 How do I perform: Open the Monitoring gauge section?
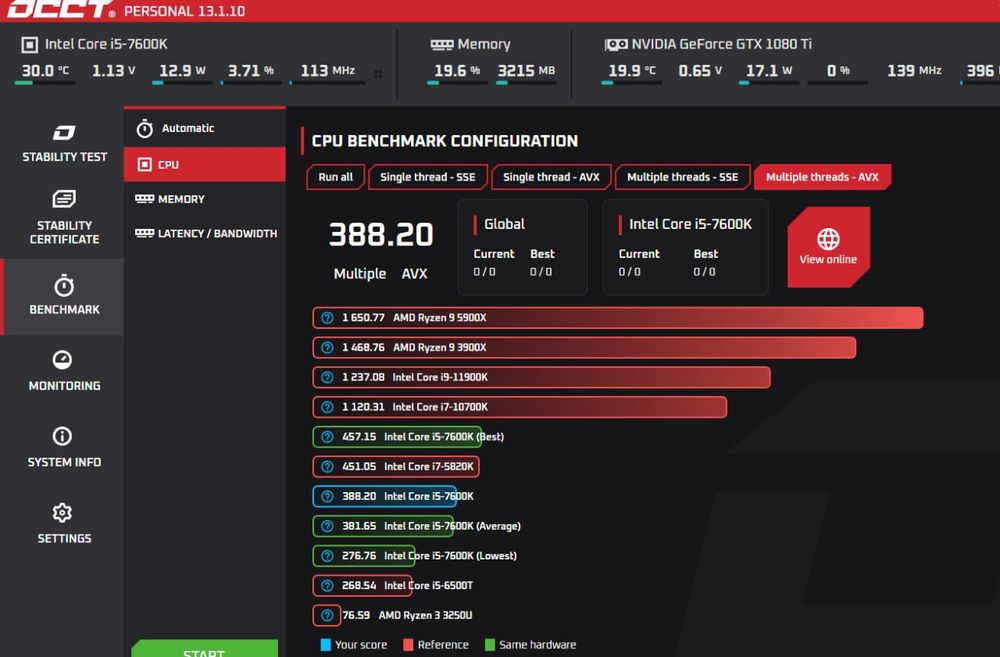click(x=64, y=371)
